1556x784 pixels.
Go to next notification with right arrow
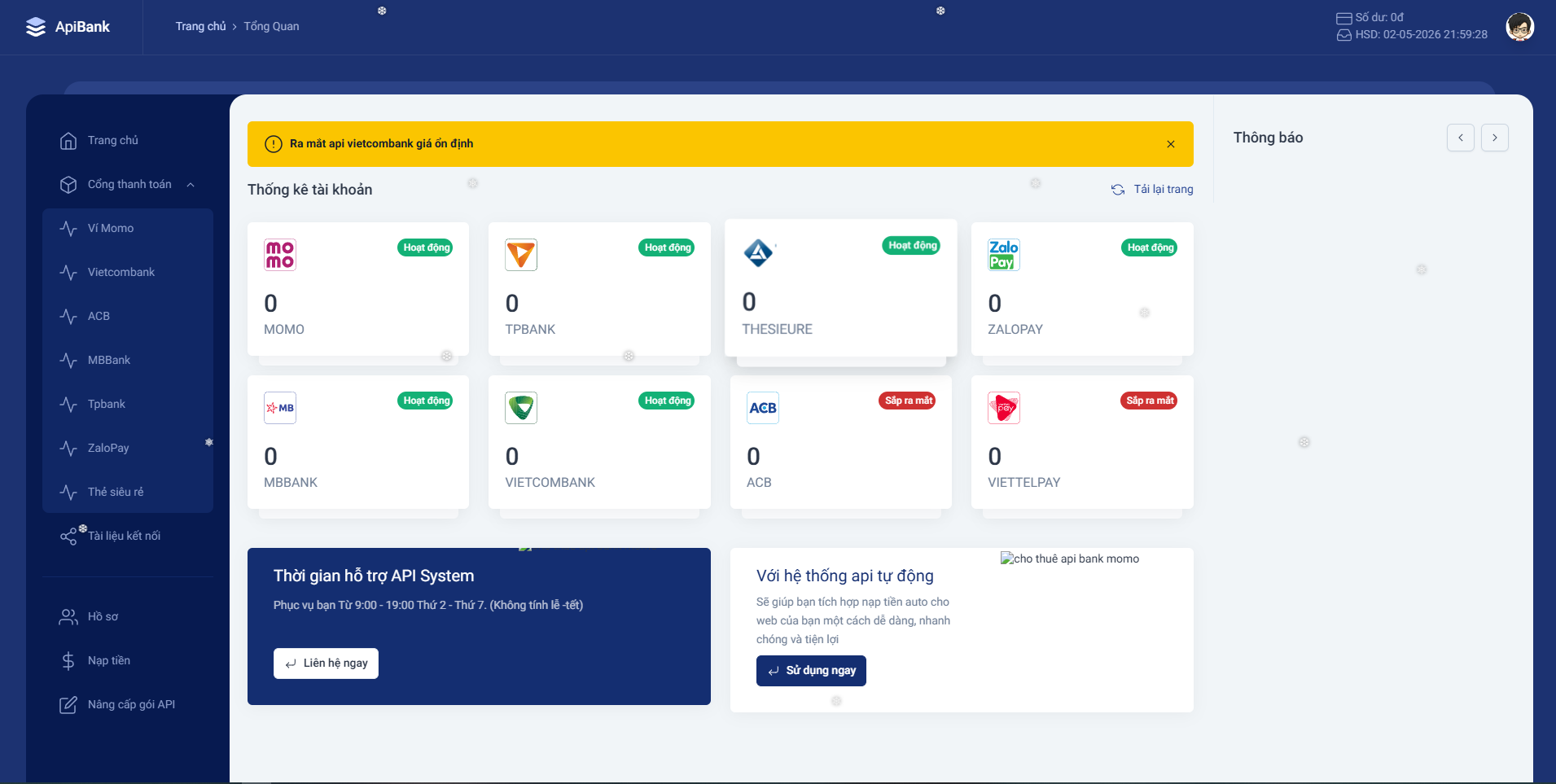point(1495,138)
